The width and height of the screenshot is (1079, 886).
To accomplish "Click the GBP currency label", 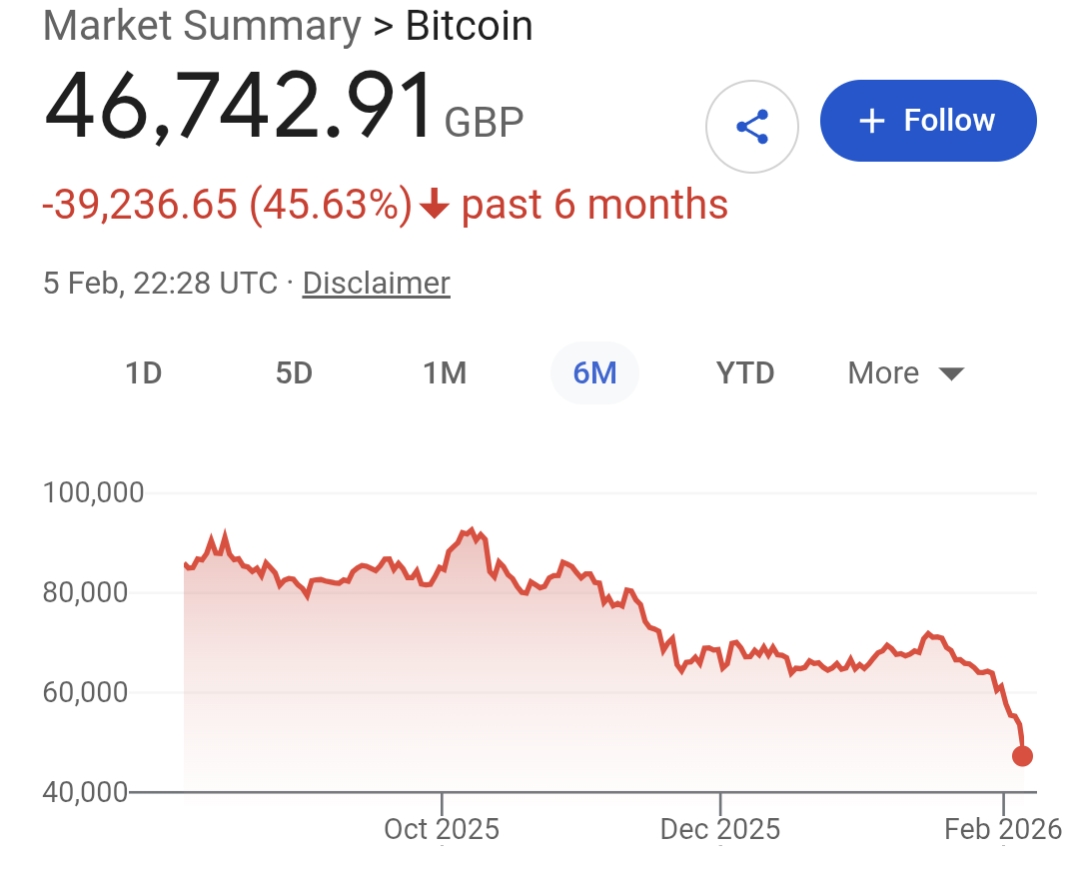I will click(484, 122).
